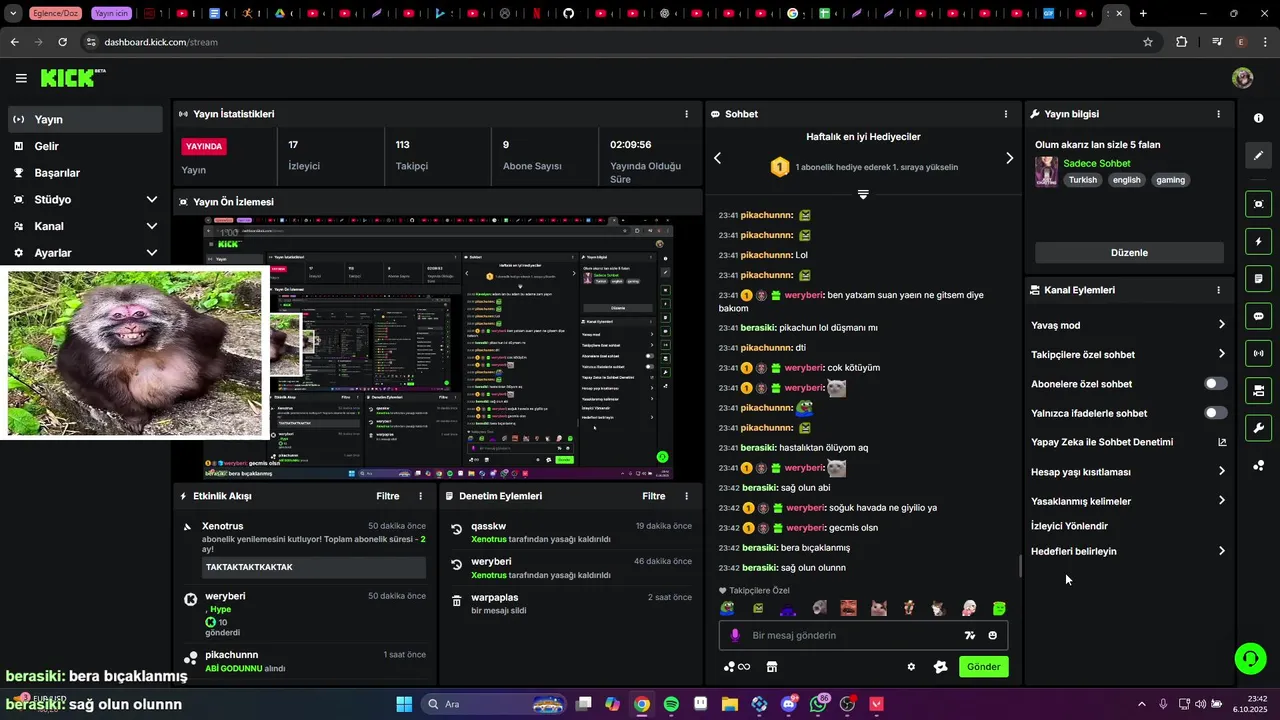Click the purple microphone icon in the chat input

click(735, 635)
